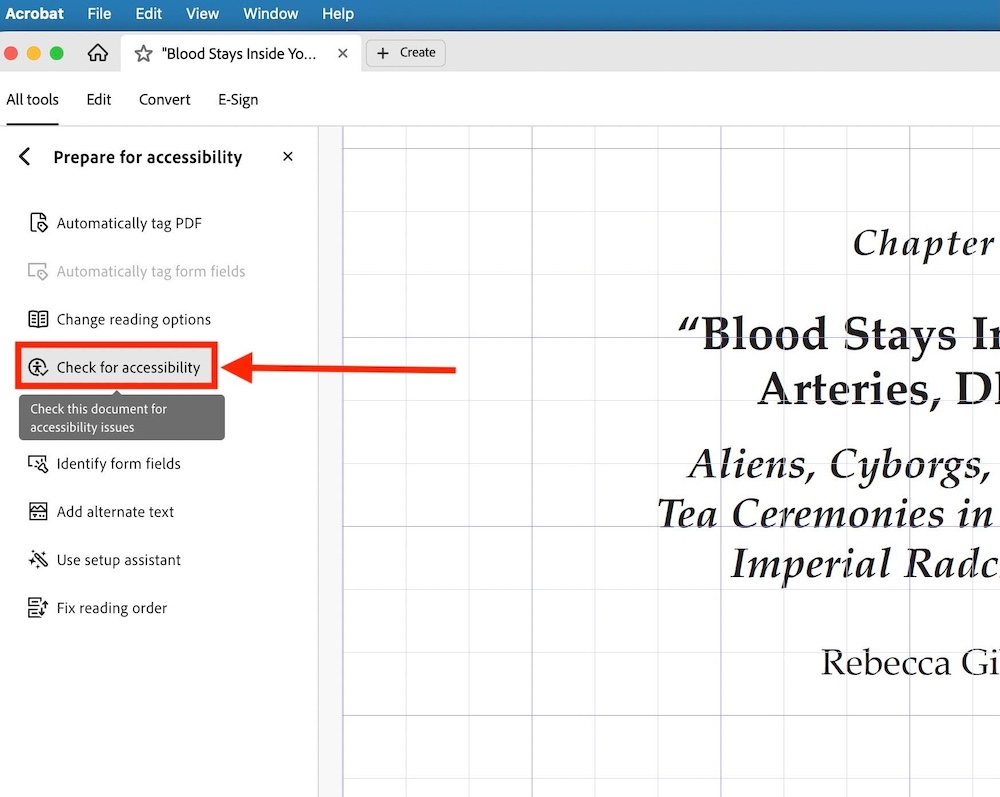Switch to the Edit toolbar tab
Viewport: 1000px width, 797px height.
(99, 99)
